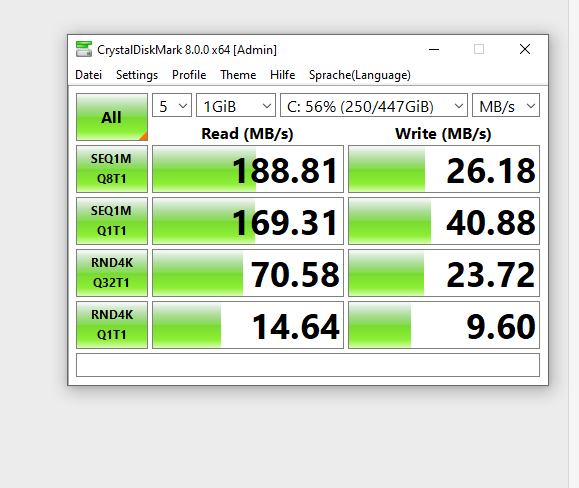Open the Sprache(Language) menu
Viewport: 579px width, 488px height.
tap(360, 75)
